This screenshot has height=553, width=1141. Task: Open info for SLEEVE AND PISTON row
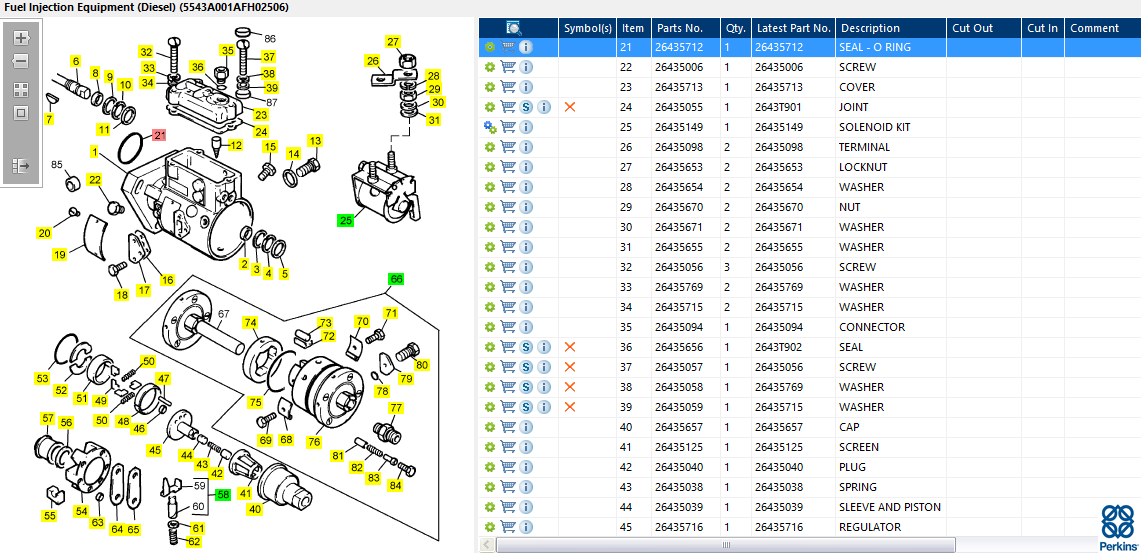[x=526, y=507]
